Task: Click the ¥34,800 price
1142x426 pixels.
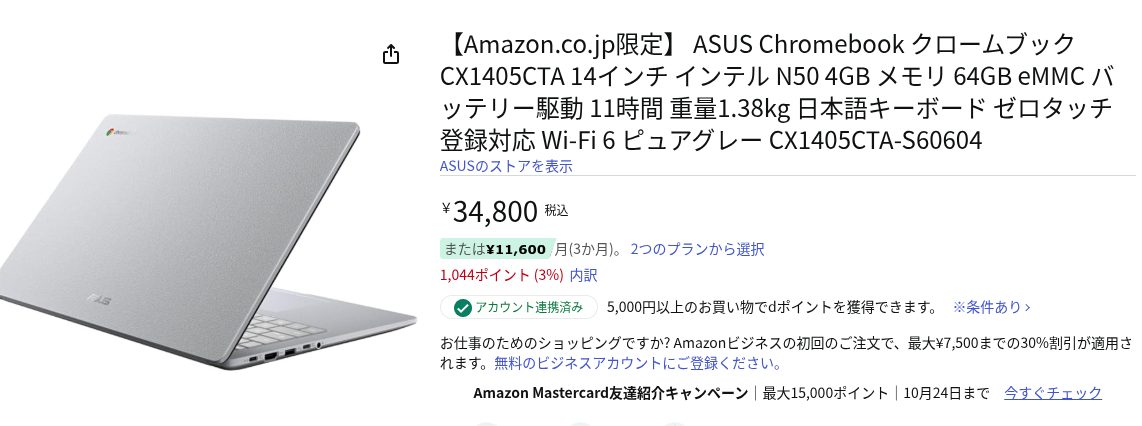Action: click(495, 211)
